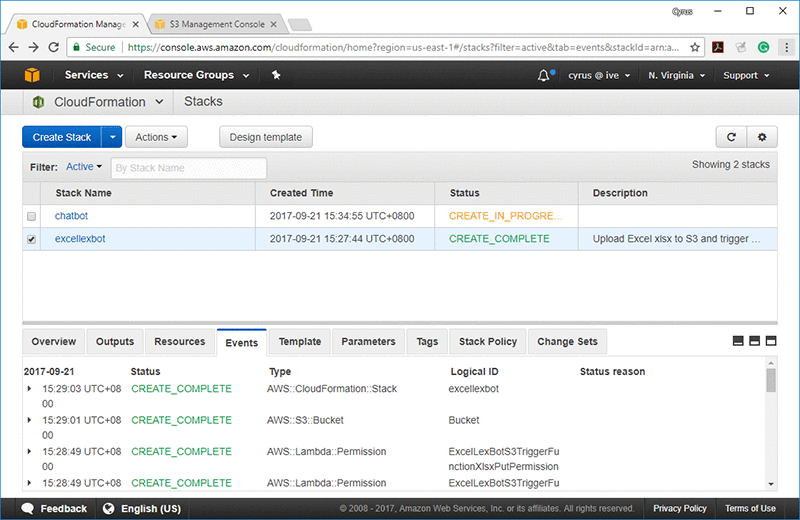Open the Privacy Policy link
Viewport: 800px width, 520px height.
(680, 508)
